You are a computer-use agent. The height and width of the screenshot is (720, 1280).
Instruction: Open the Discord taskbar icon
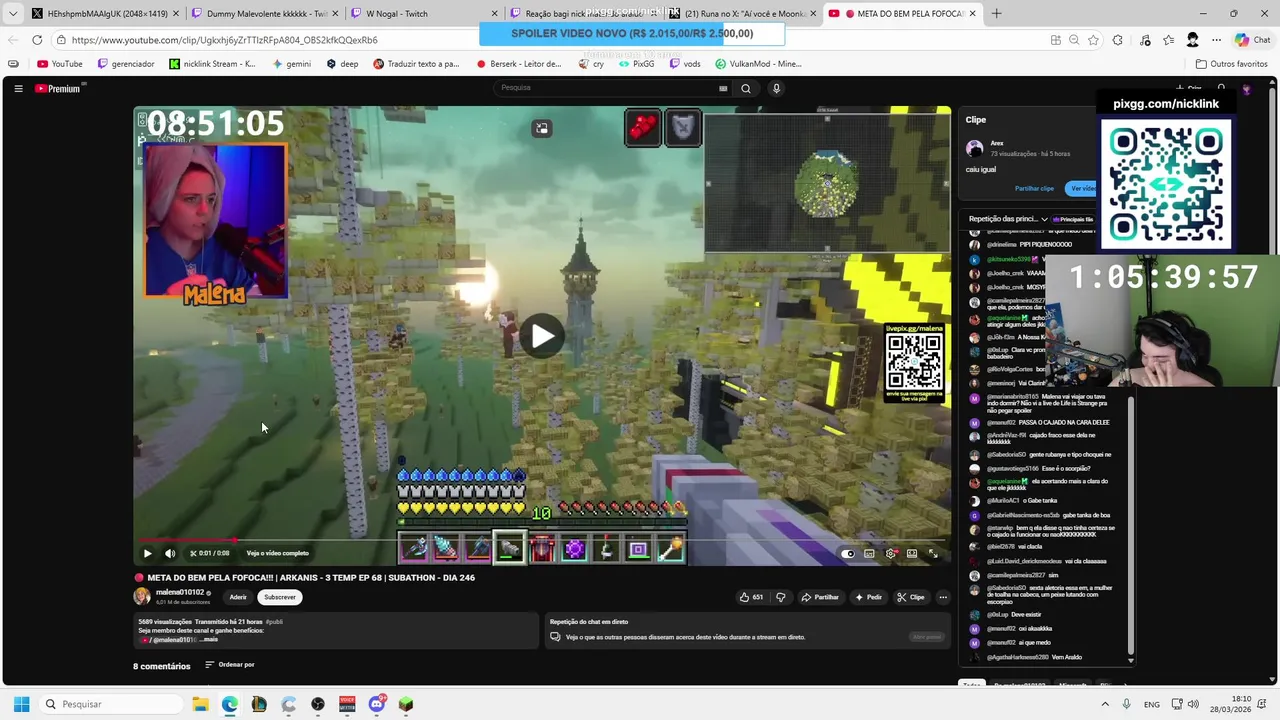click(x=376, y=704)
